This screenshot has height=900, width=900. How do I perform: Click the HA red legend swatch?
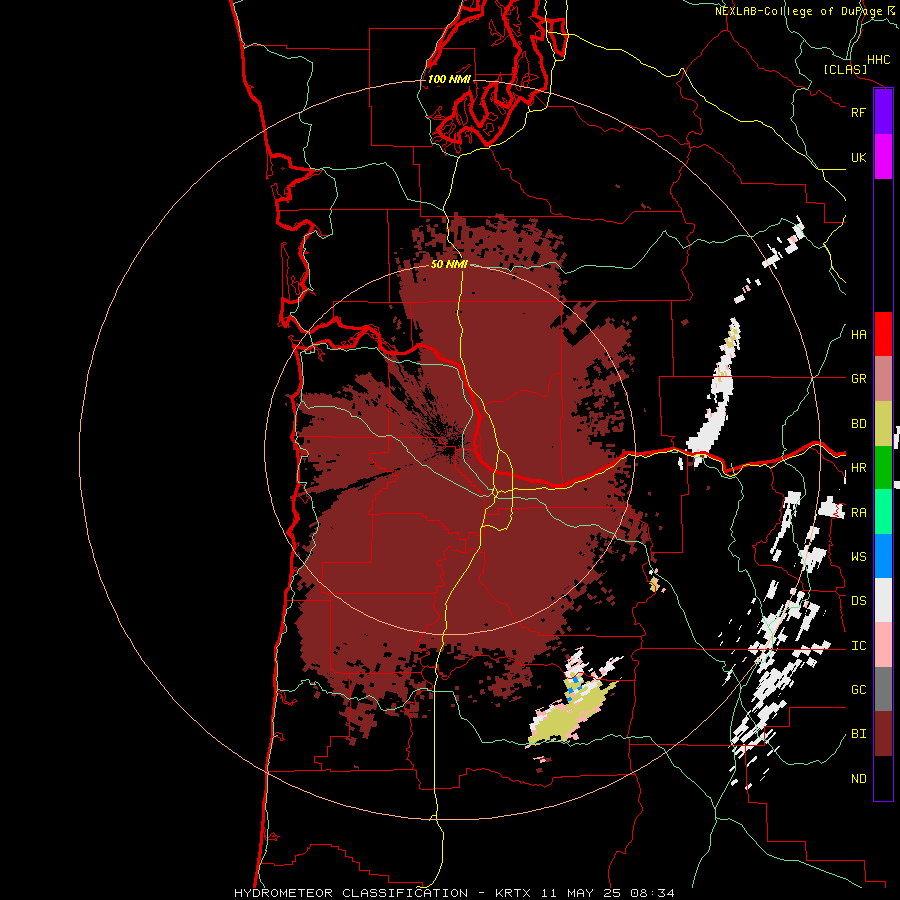(883, 334)
